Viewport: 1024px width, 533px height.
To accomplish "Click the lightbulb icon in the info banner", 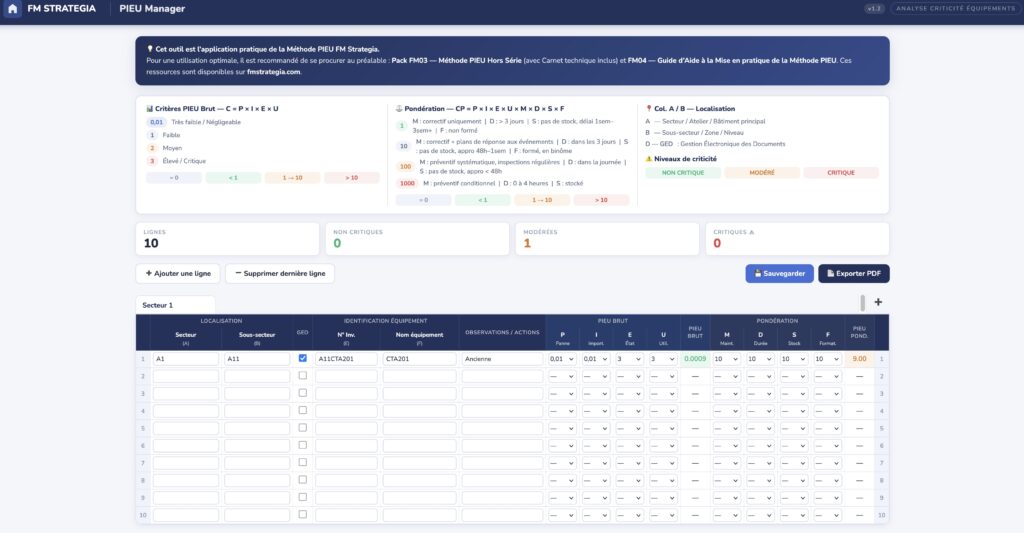I will pyautogui.click(x=150, y=48).
